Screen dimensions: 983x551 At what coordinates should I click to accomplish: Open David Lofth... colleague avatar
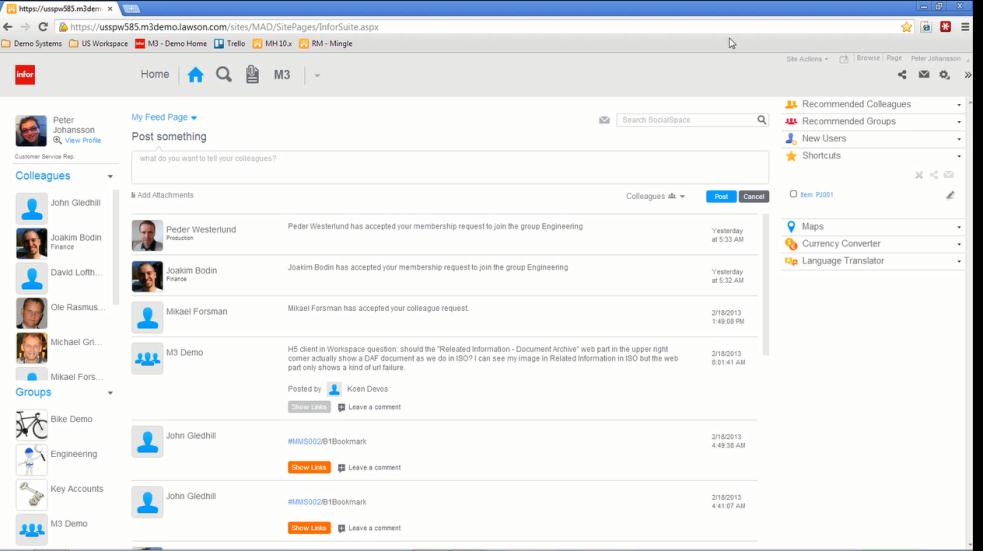point(31,278)
